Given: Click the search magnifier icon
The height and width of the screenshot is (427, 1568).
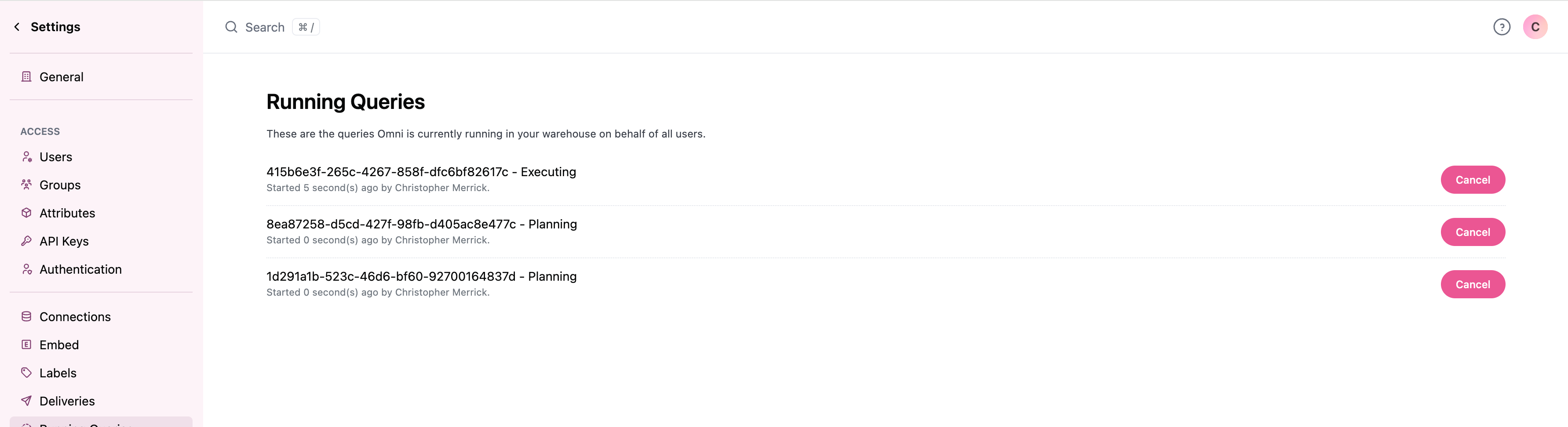Looking at the screenshot, I should coord(231,27).
